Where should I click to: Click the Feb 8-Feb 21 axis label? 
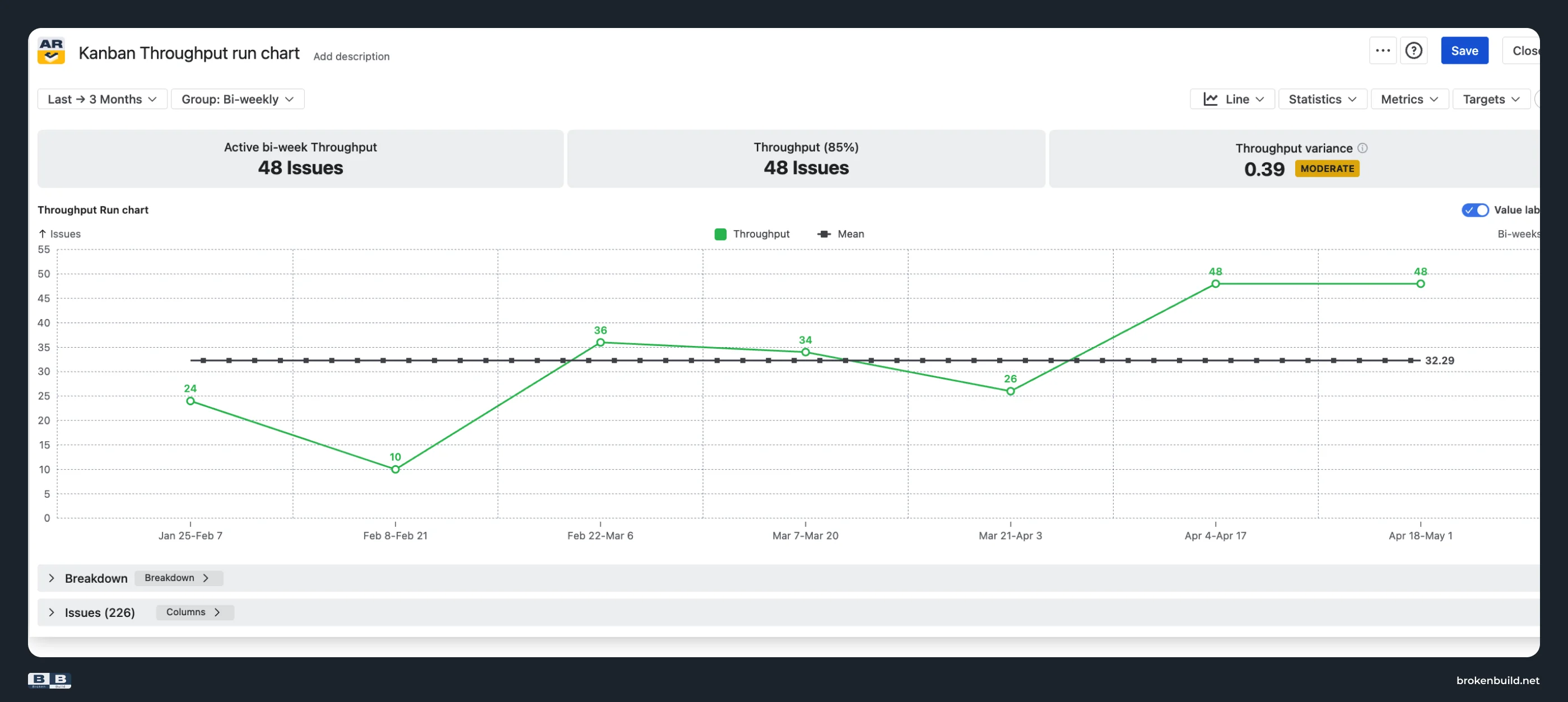click(x=395, y=535)
